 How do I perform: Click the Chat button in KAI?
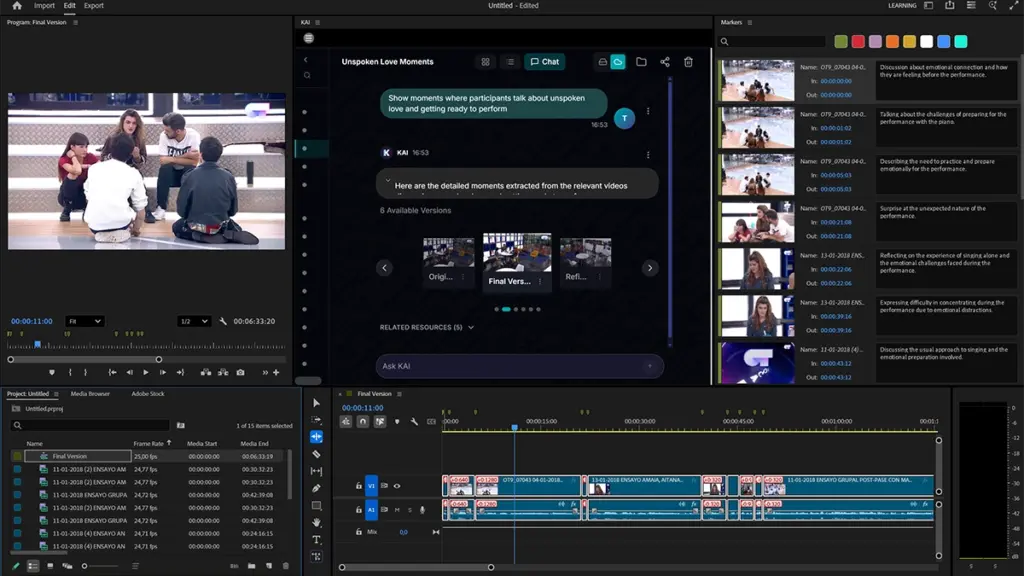click(x=544, y=62)
